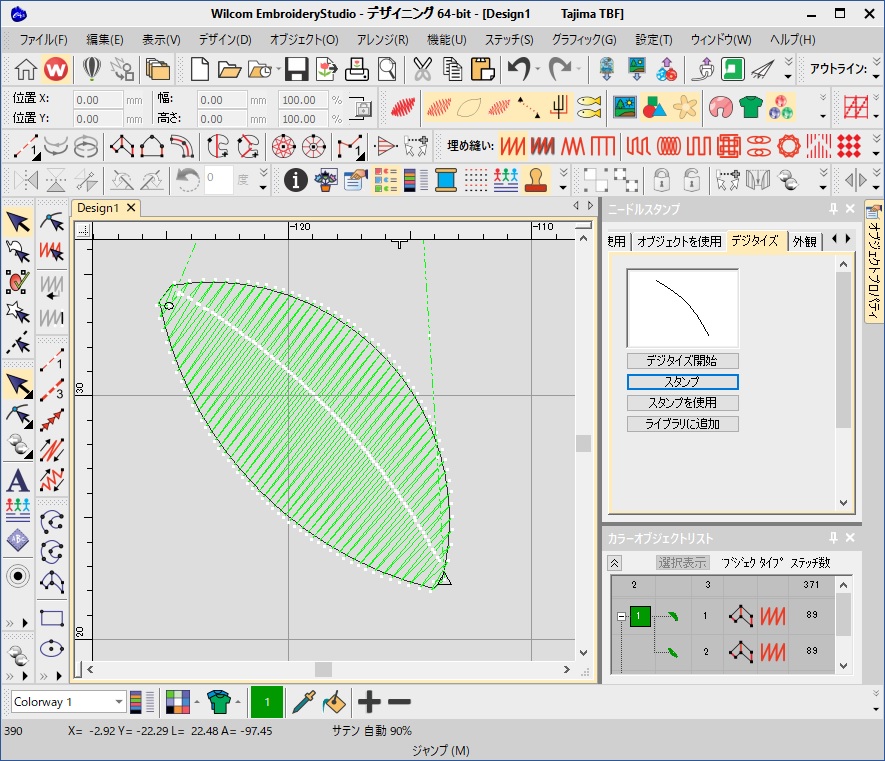The height and width of the screenshot is (761, 885).
Task: Click the green T-shirt product visualizer icon
Action: pyautogui.click(x=750, y=107)
